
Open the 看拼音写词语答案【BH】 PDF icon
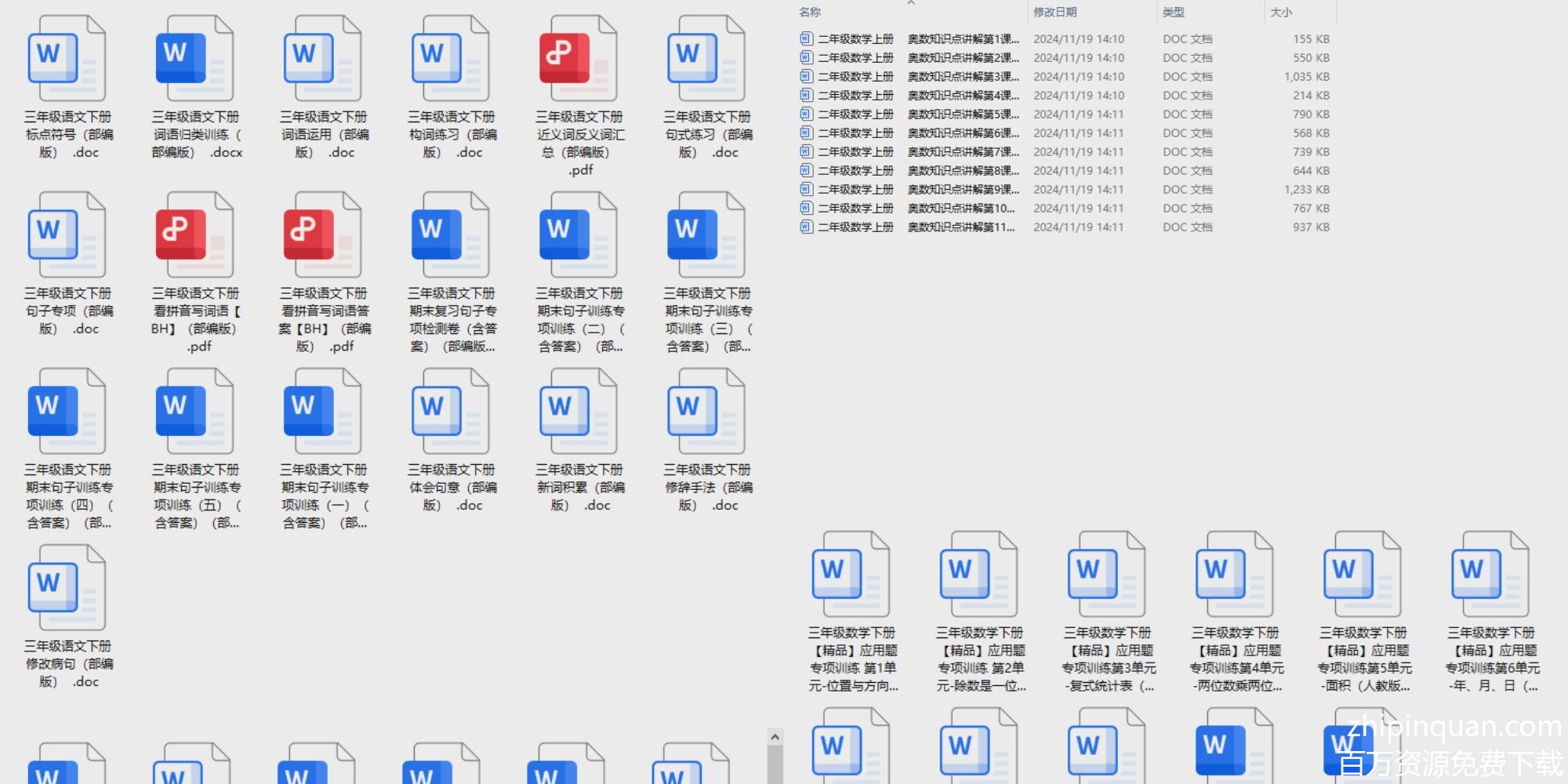click(x=322, y=235)
